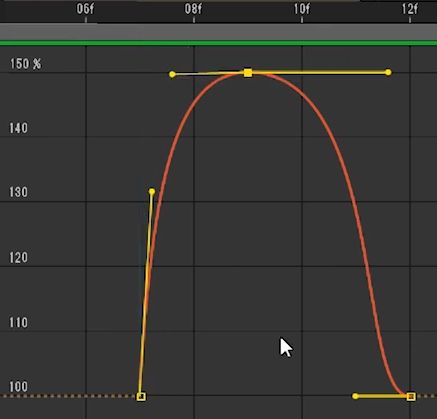The width and height of the screenshot is (437, 419).
Task: Grab the left bezier handle of peak keyframe
Action: (172, 74)
